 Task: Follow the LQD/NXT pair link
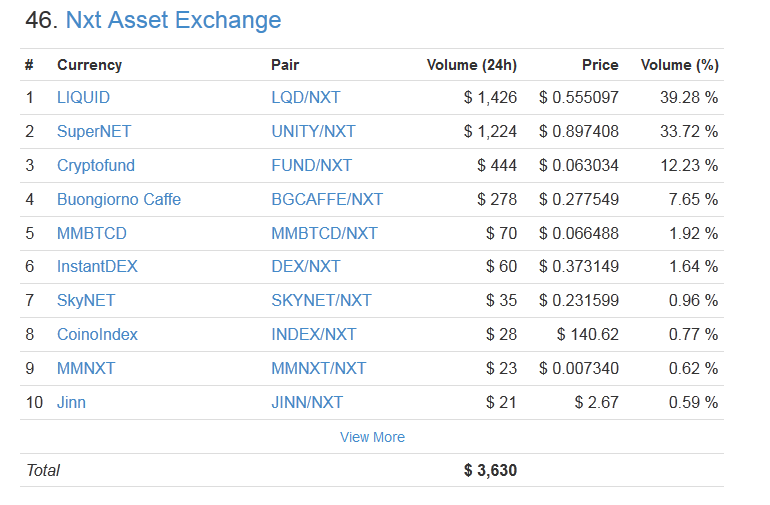pyautogui.click(x=305, y=97)
